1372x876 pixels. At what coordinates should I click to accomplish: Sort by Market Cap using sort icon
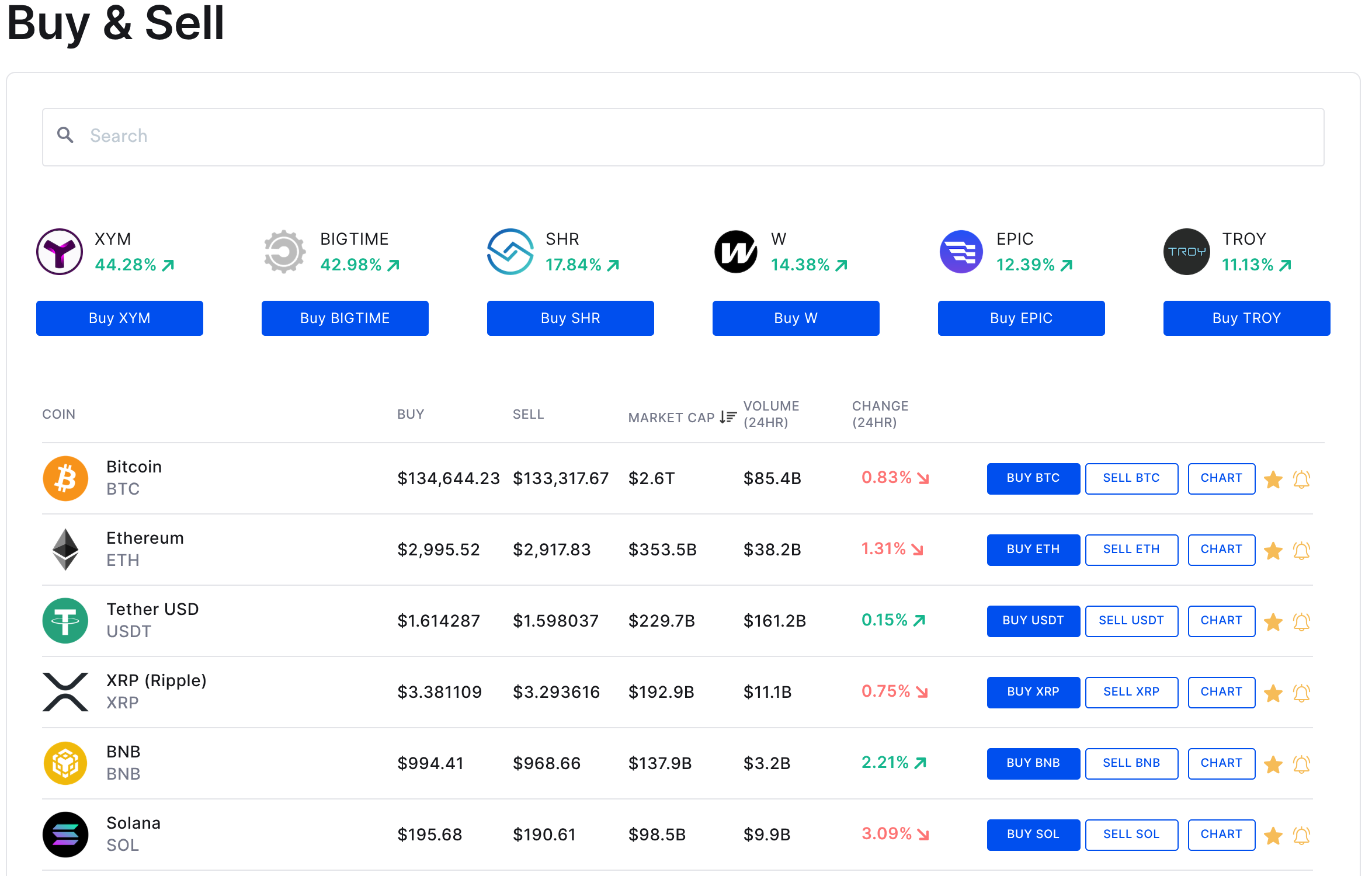(x=728, y=417)
